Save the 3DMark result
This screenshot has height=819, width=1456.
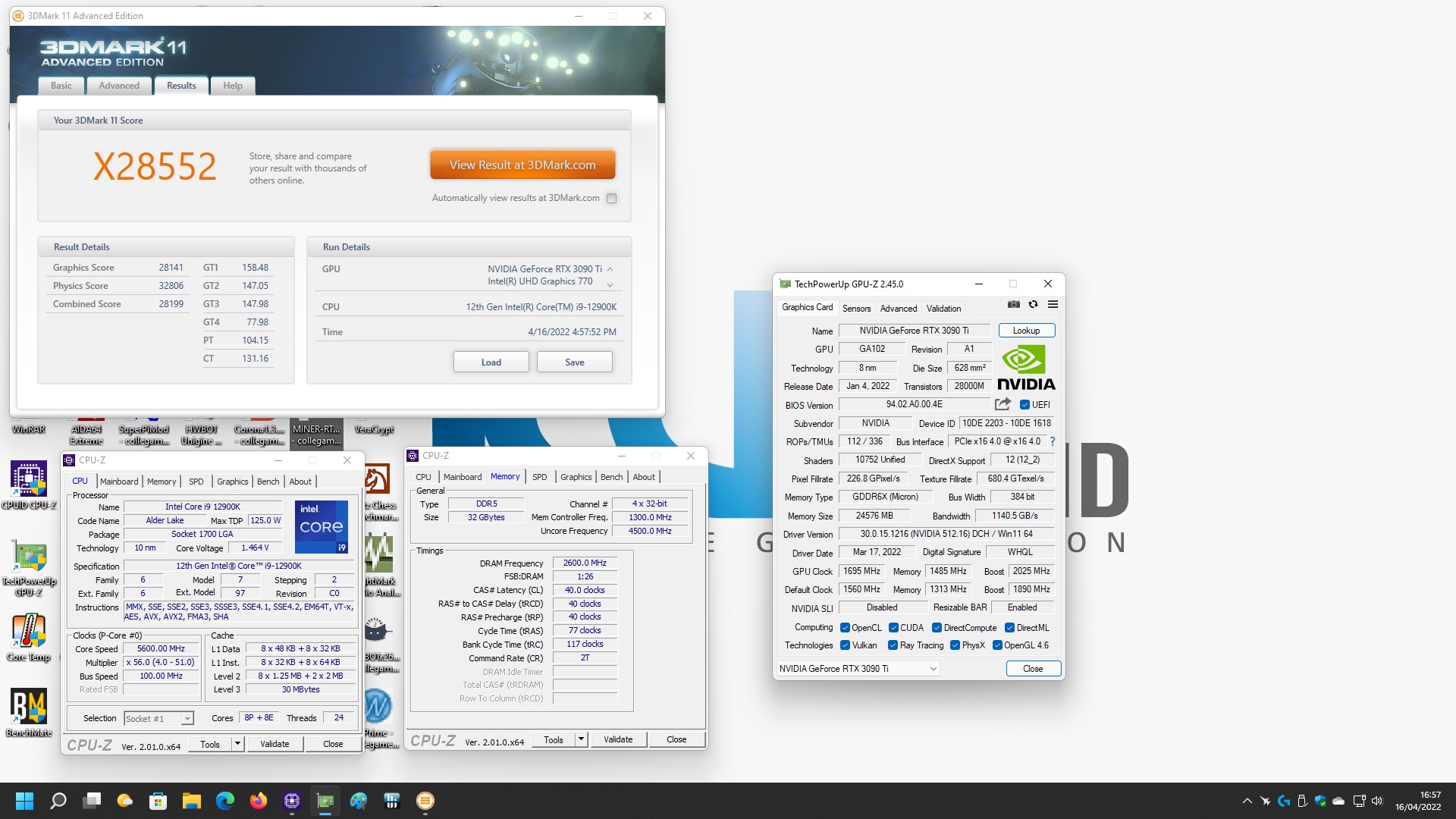pos(574,362)
